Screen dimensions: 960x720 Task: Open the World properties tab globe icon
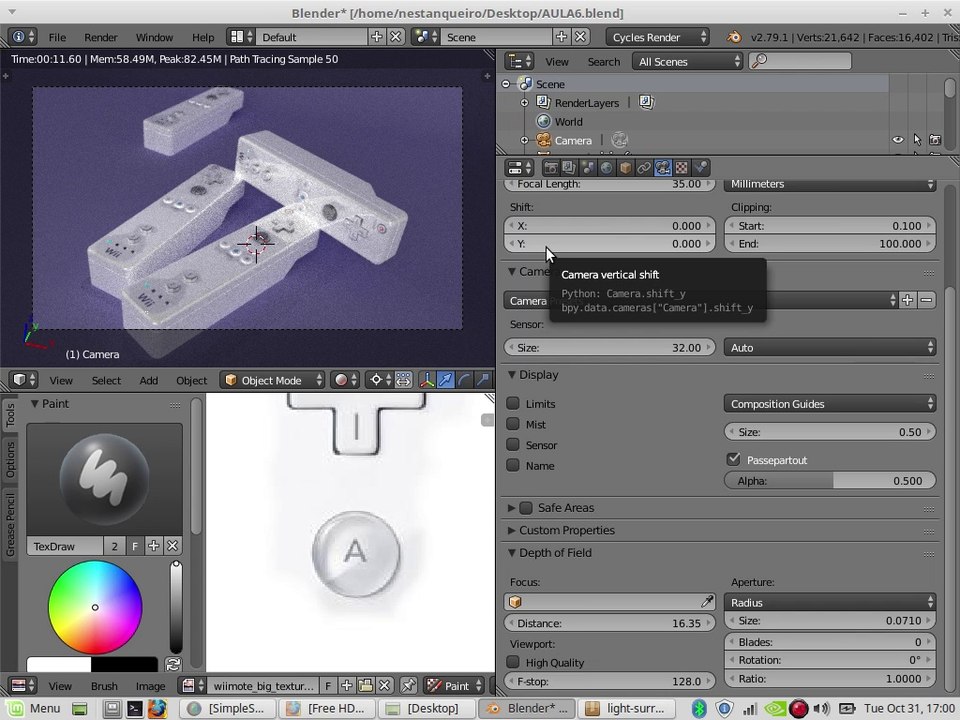coord(606,168)
